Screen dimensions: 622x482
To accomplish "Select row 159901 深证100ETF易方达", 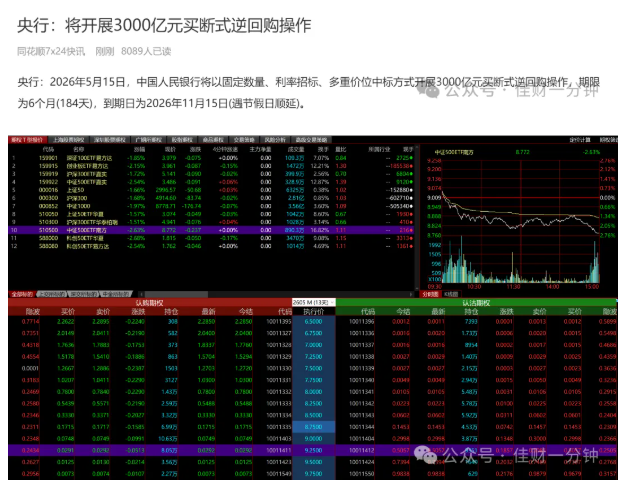I will [211, 158].
